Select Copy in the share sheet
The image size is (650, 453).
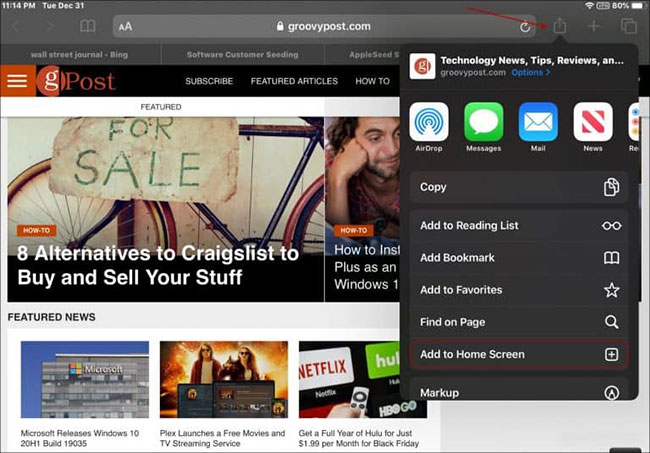(519, 187)
